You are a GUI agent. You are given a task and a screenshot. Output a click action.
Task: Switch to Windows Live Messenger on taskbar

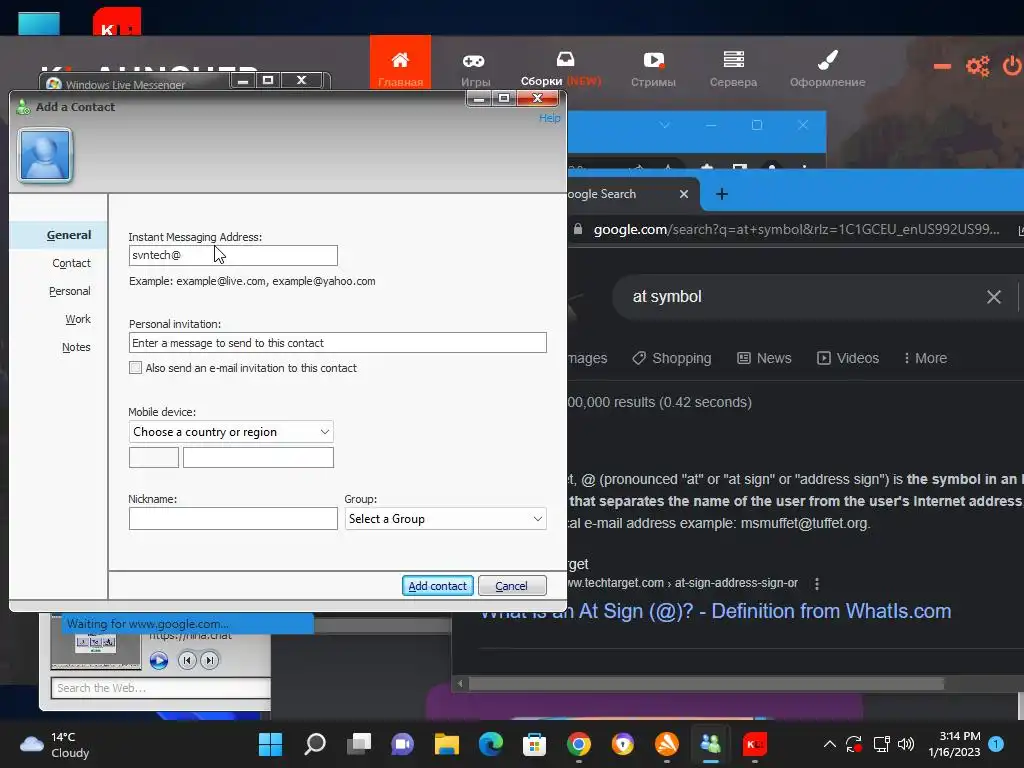tap(711, 744)
